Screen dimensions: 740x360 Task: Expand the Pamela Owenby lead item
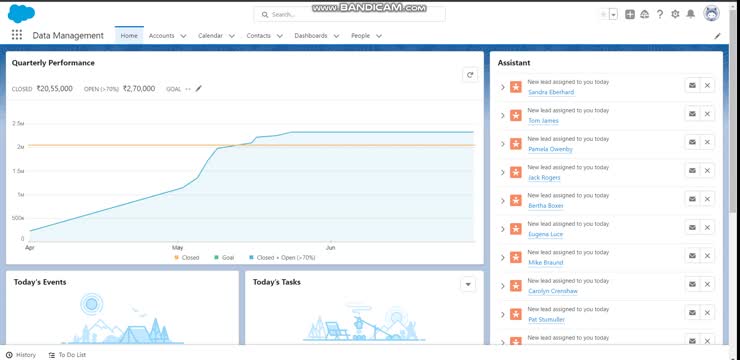tap(503, 144)
